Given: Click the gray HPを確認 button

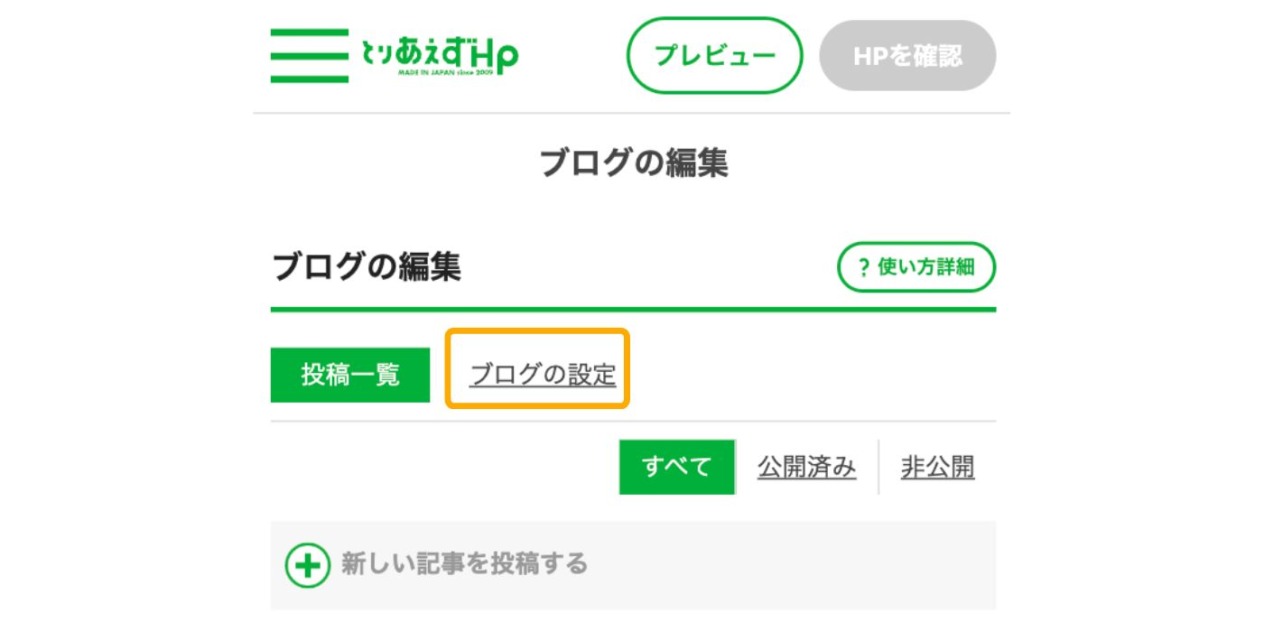Looking at the screenshot, I should pos(907,55).
